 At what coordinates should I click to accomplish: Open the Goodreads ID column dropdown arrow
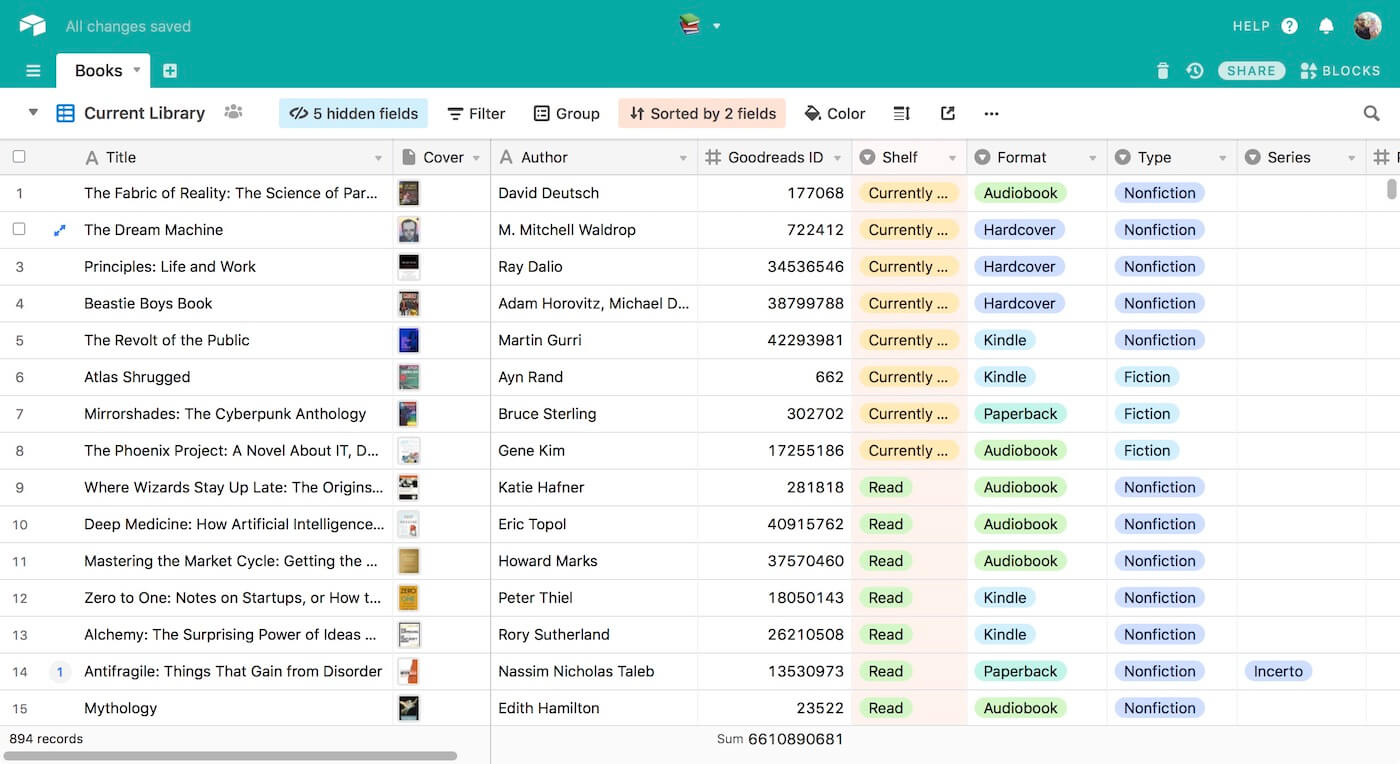[x=837, y=158]
